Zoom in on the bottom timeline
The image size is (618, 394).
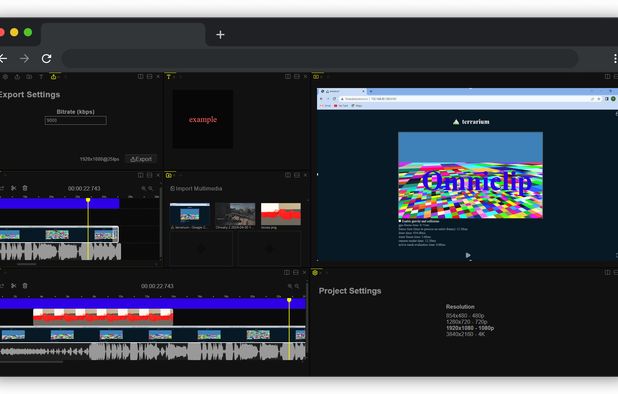tap(290, 286)
